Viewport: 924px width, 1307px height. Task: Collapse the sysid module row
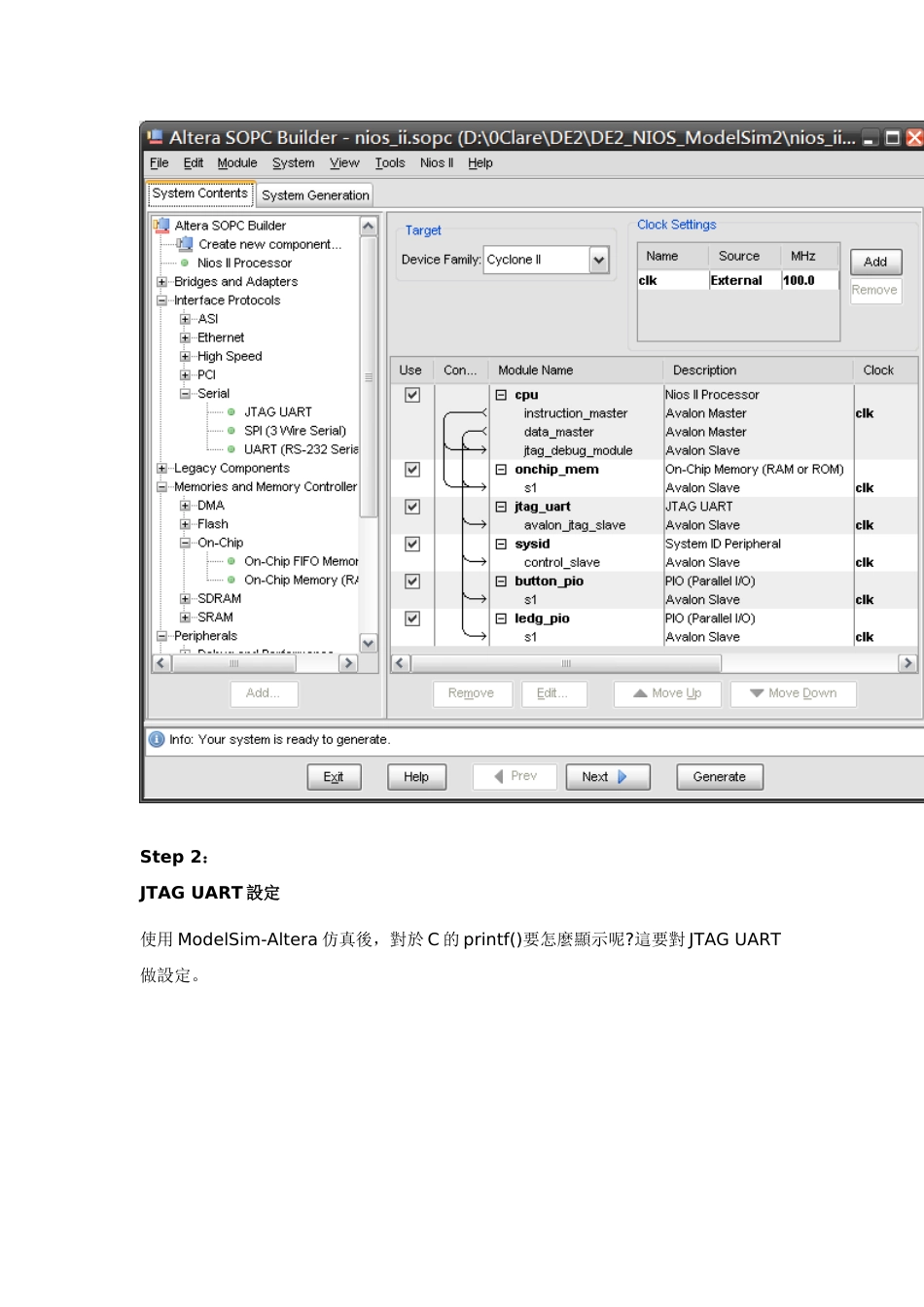[x=501, y=544]
